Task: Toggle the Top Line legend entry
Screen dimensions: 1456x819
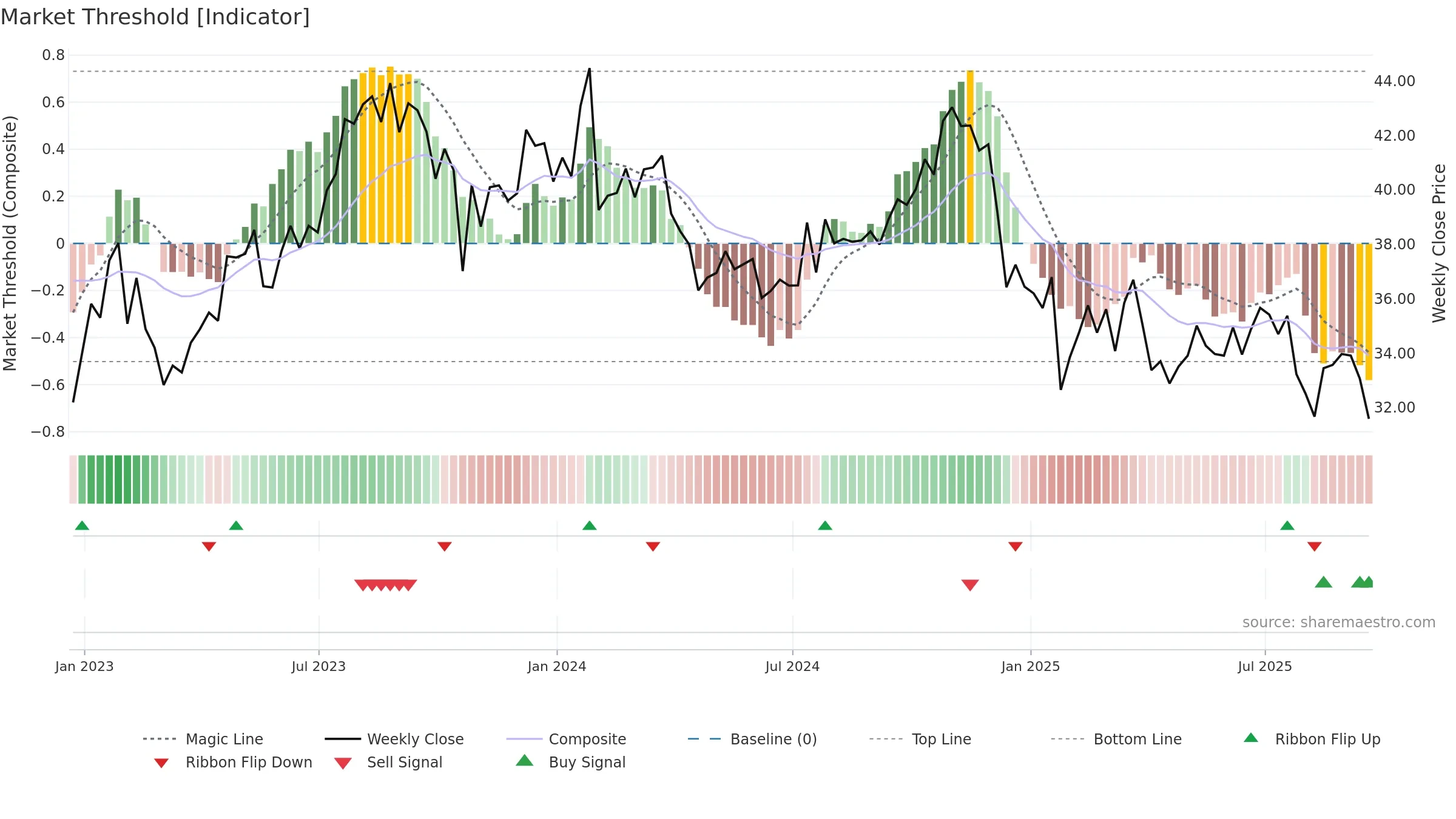Action: pyautogui.click(x=920, y=739)
